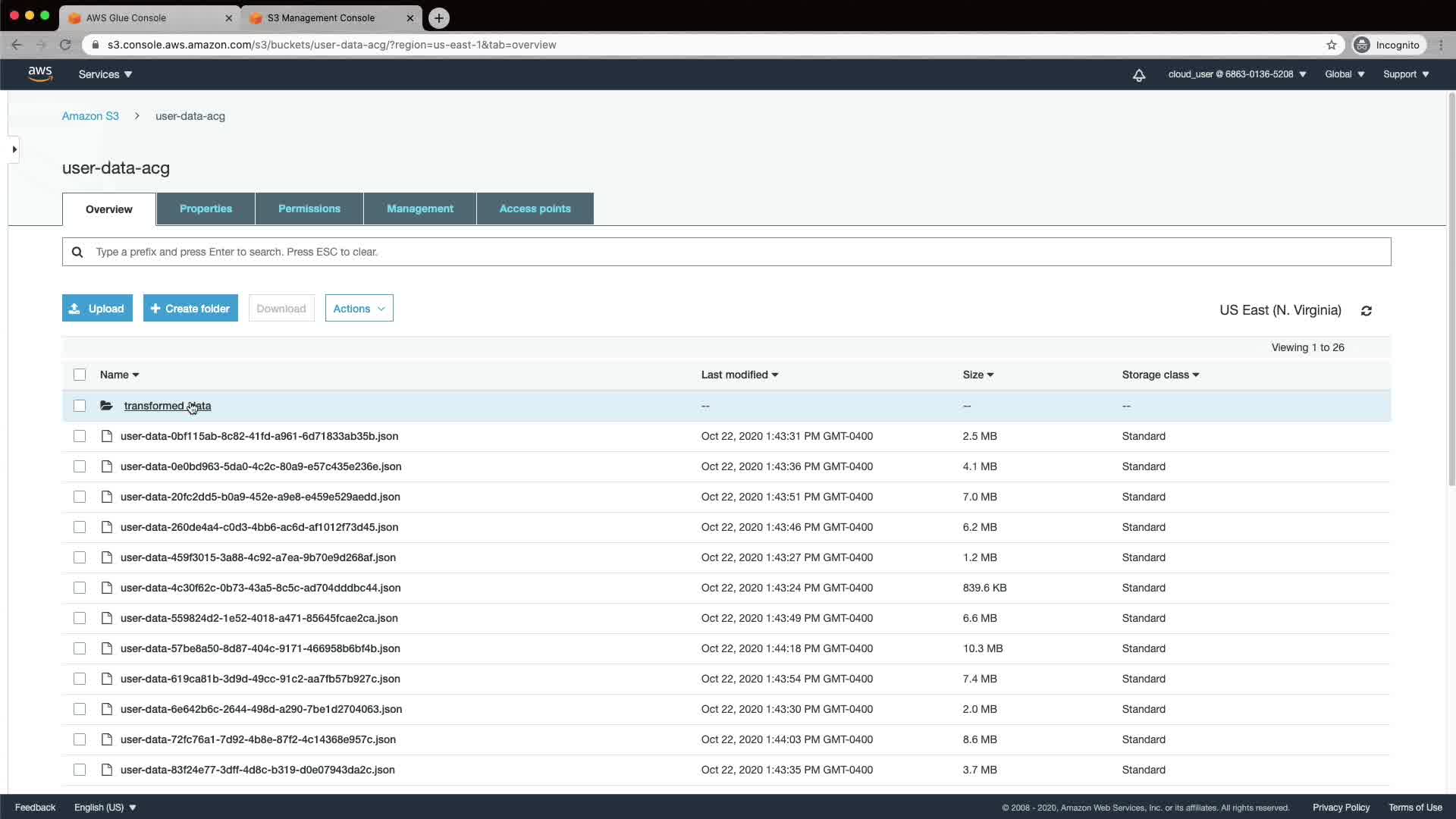Image resolution: width=1456 pixels, height=819 pixels.
Task: Reload the page using browser reload icon
Action: 65,45
